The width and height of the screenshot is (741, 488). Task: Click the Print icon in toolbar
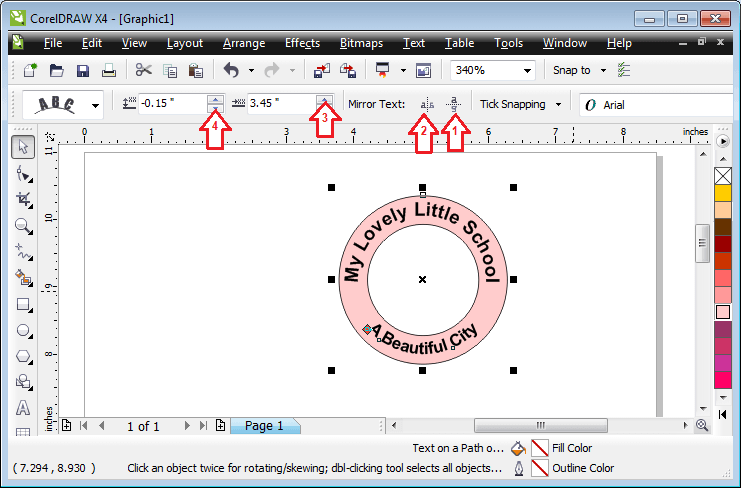[108, 70]
